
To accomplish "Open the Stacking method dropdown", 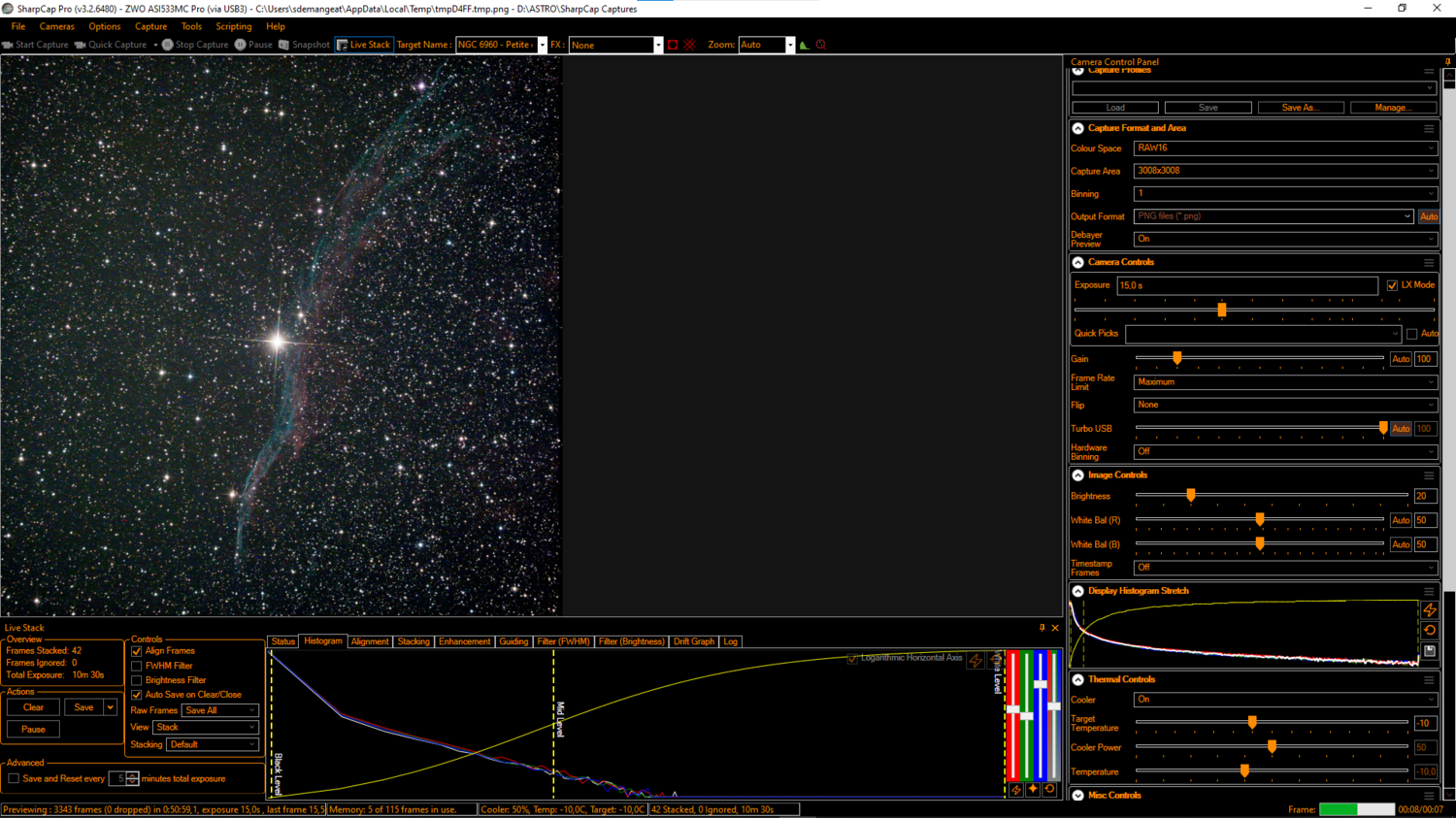I will pyautogui.click(x=212, y=744).
